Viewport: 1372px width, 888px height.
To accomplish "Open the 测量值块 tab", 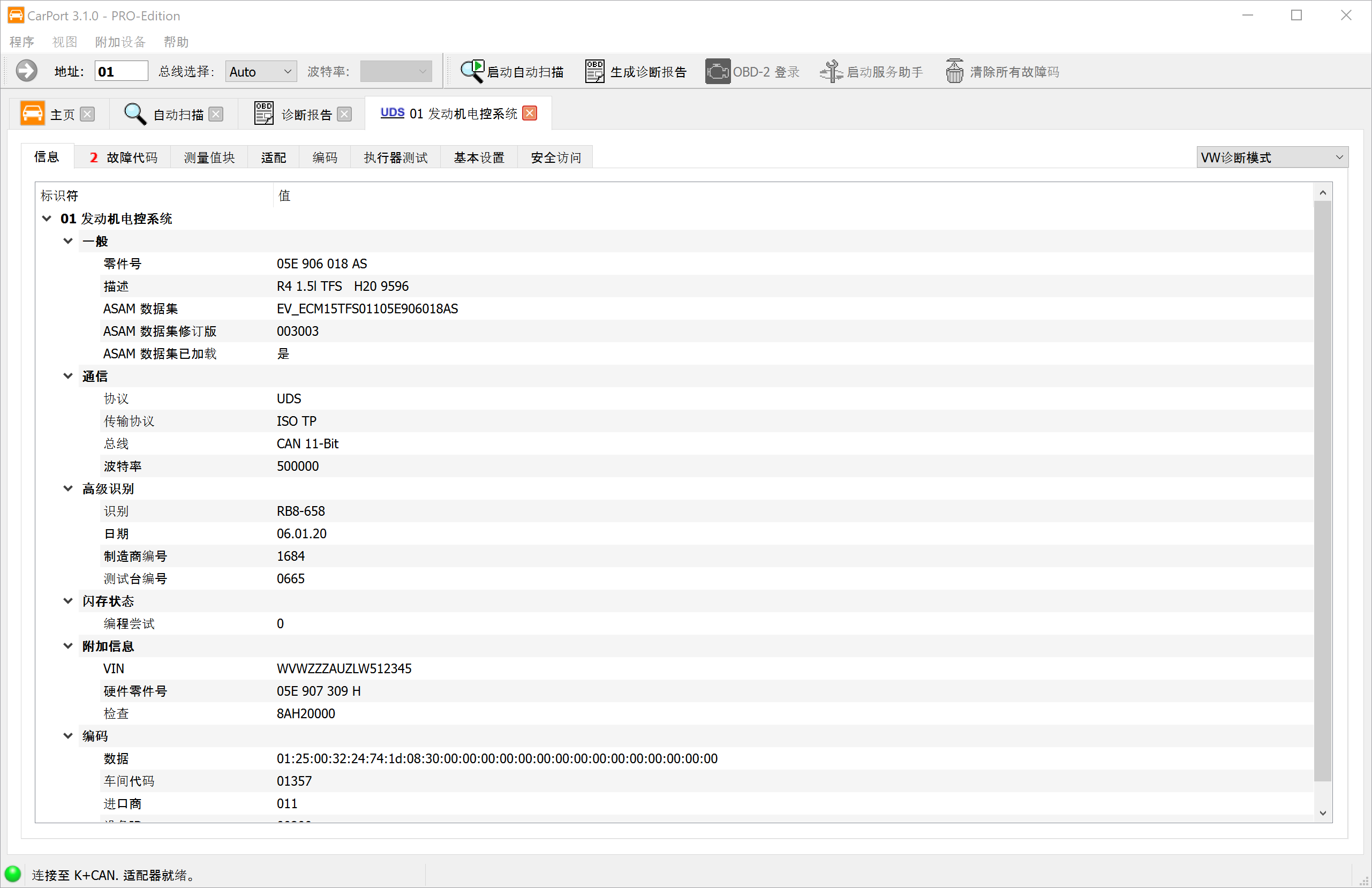I will click(209, 157).
